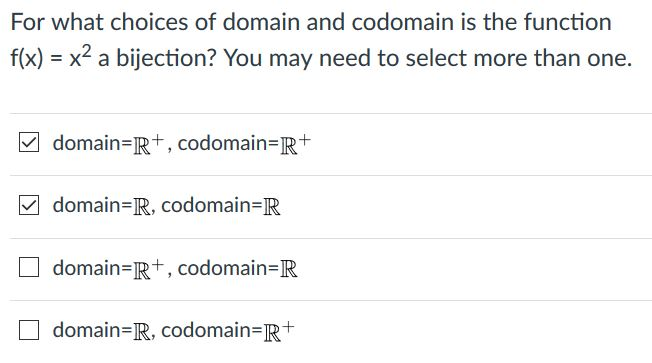Enable the domain=ℝ, codomain=ℝ⁺ checkbox
The height and width of the screenshot is (363, 652).
tap(29, 330)
